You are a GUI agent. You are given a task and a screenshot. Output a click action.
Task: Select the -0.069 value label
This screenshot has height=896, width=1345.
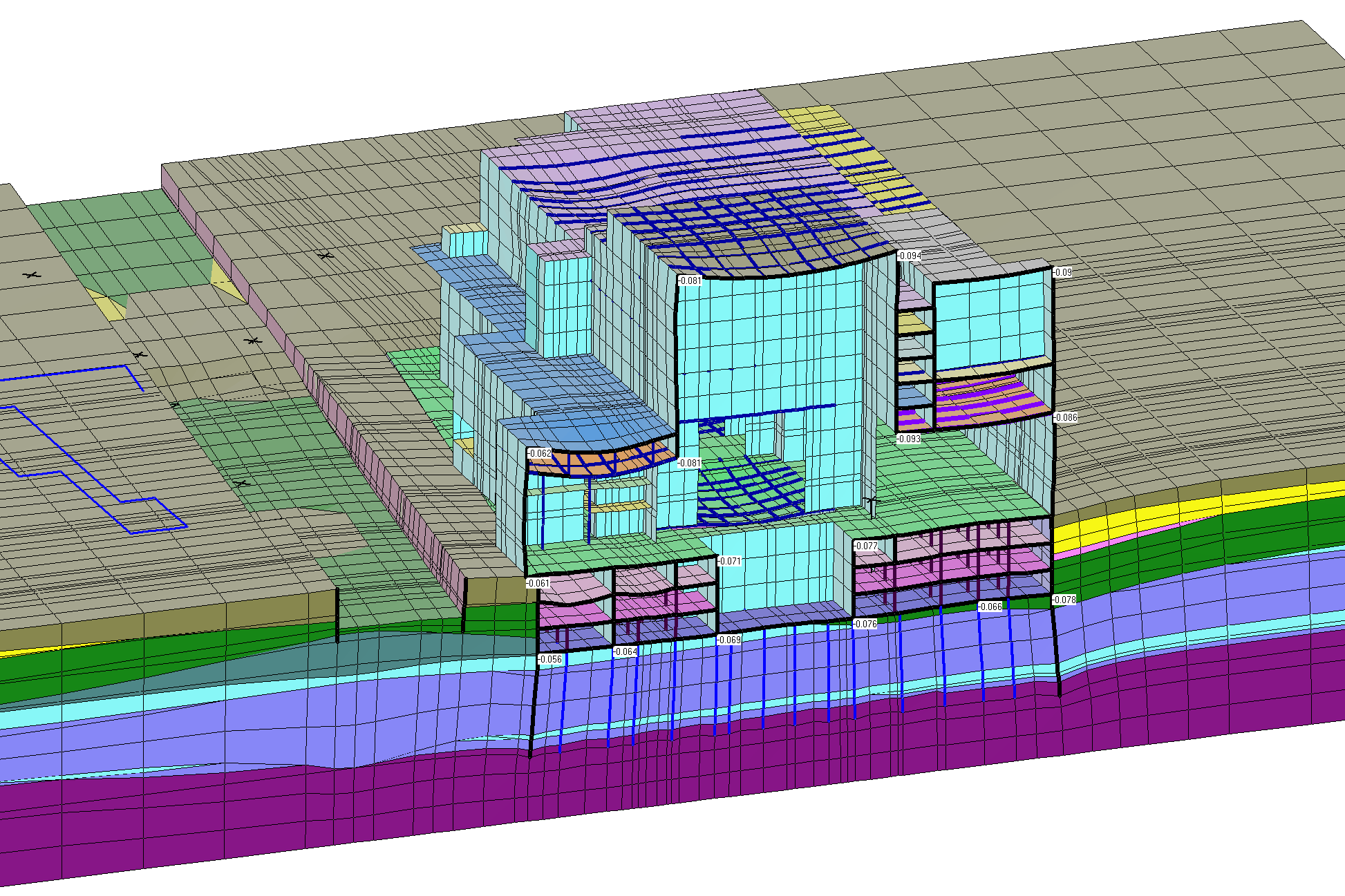pyautogui.click(x=728, y=640)
